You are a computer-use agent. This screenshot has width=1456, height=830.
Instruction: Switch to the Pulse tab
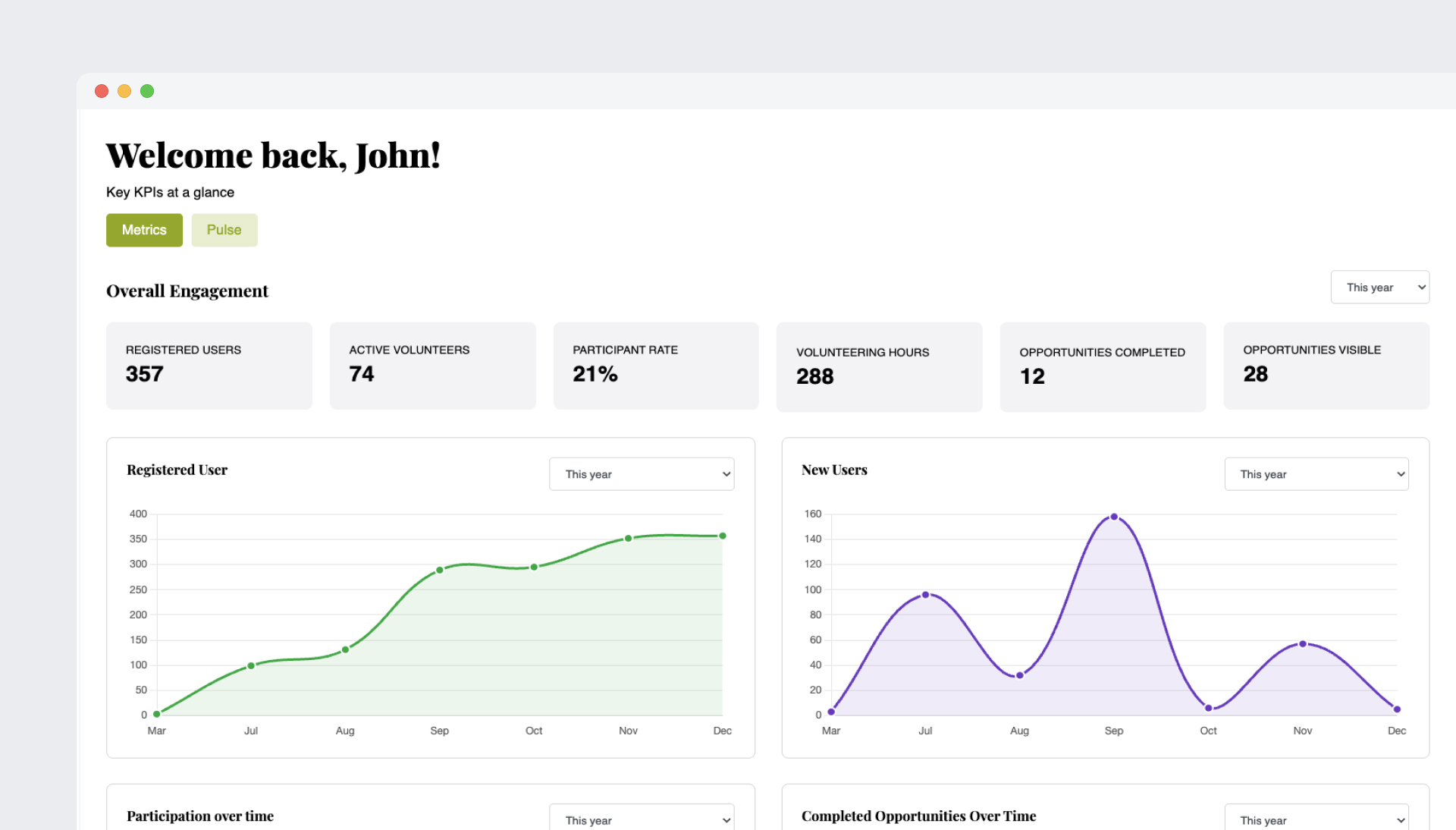click(224, 230)
